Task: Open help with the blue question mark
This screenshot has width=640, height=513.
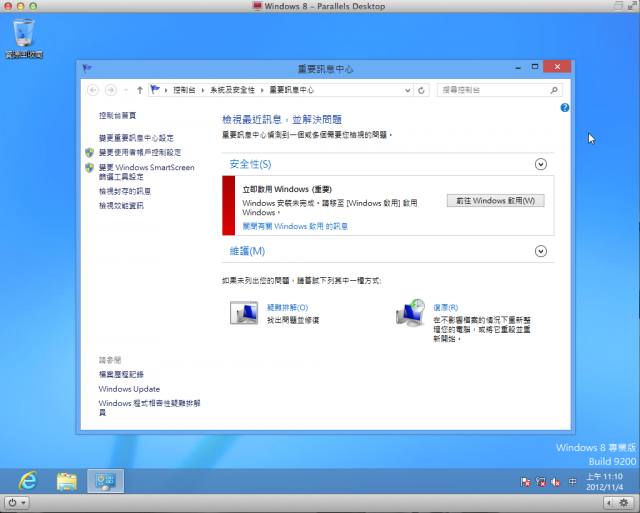Action: [x=565, y=107]
